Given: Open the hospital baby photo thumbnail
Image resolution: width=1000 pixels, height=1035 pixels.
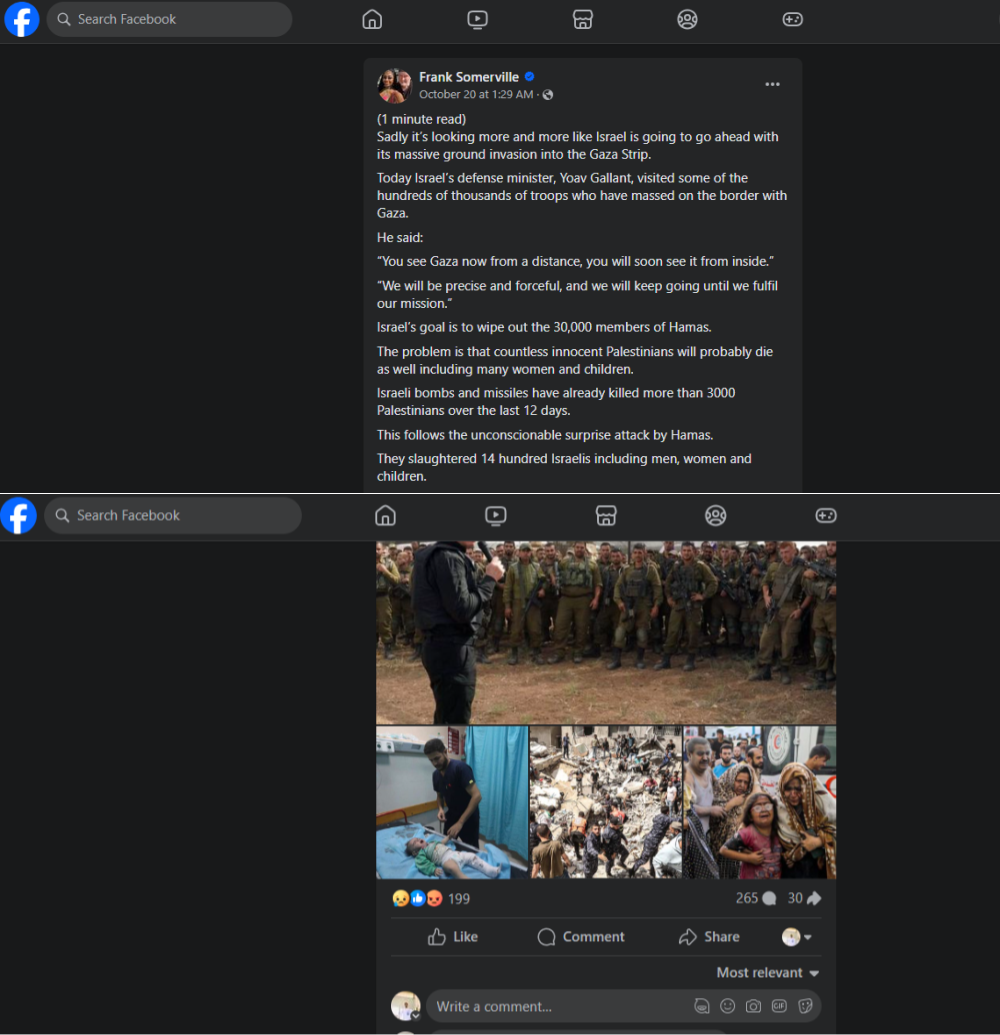Looking at the screenshot, I should 452,803.
